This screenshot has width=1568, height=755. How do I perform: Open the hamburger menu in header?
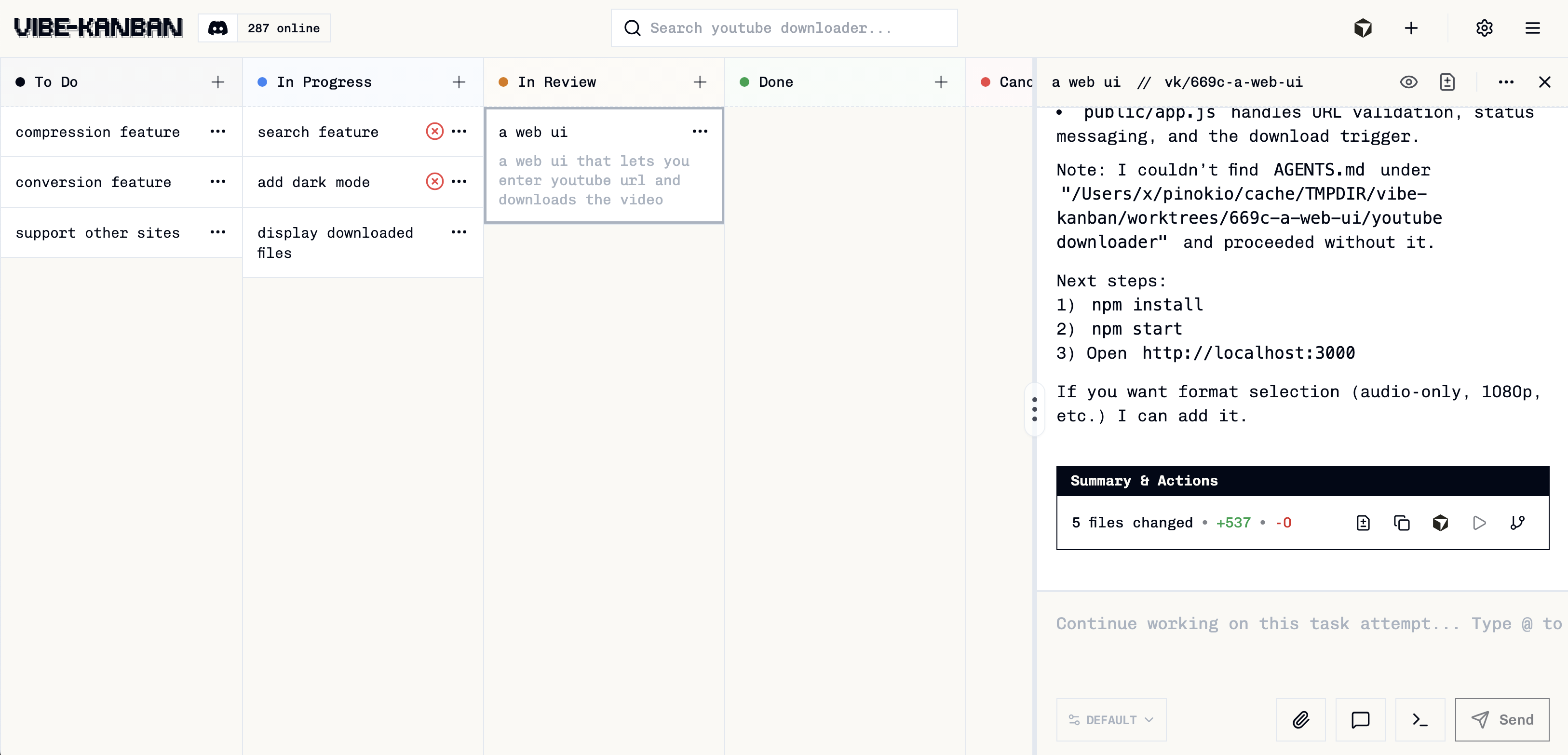pos(1532,28)
